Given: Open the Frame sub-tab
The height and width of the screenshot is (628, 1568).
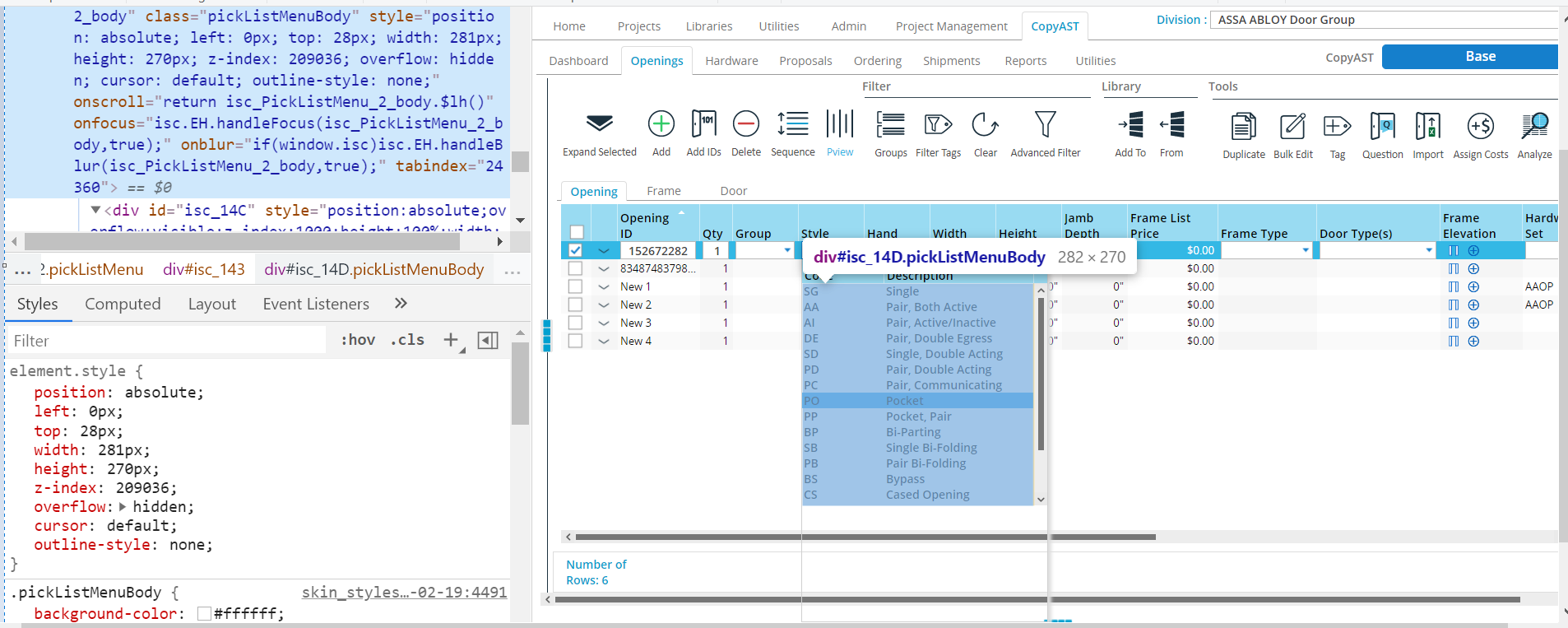Looking at the screenshot, I should (663, 191).
